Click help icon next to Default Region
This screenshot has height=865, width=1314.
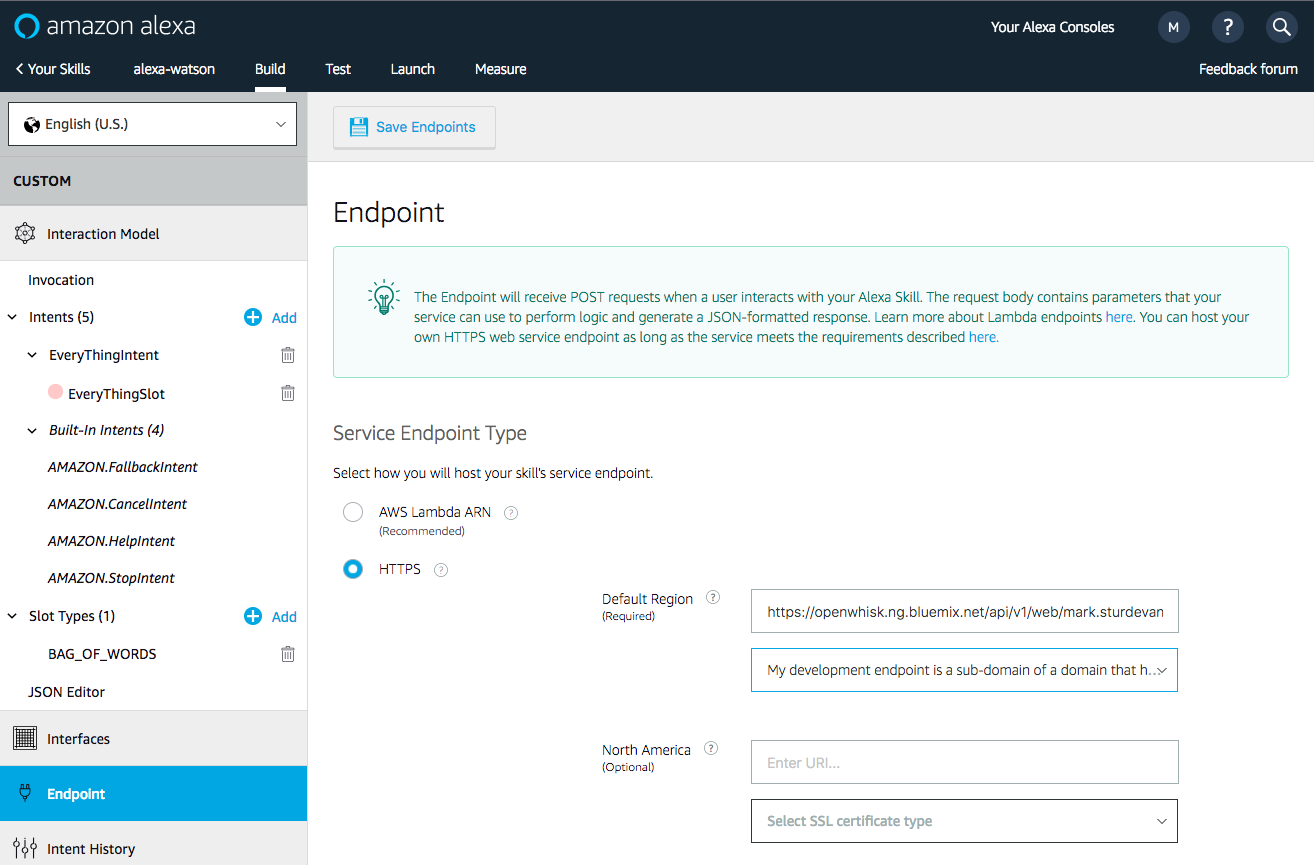pyautogui.click(x=713, y=597)
